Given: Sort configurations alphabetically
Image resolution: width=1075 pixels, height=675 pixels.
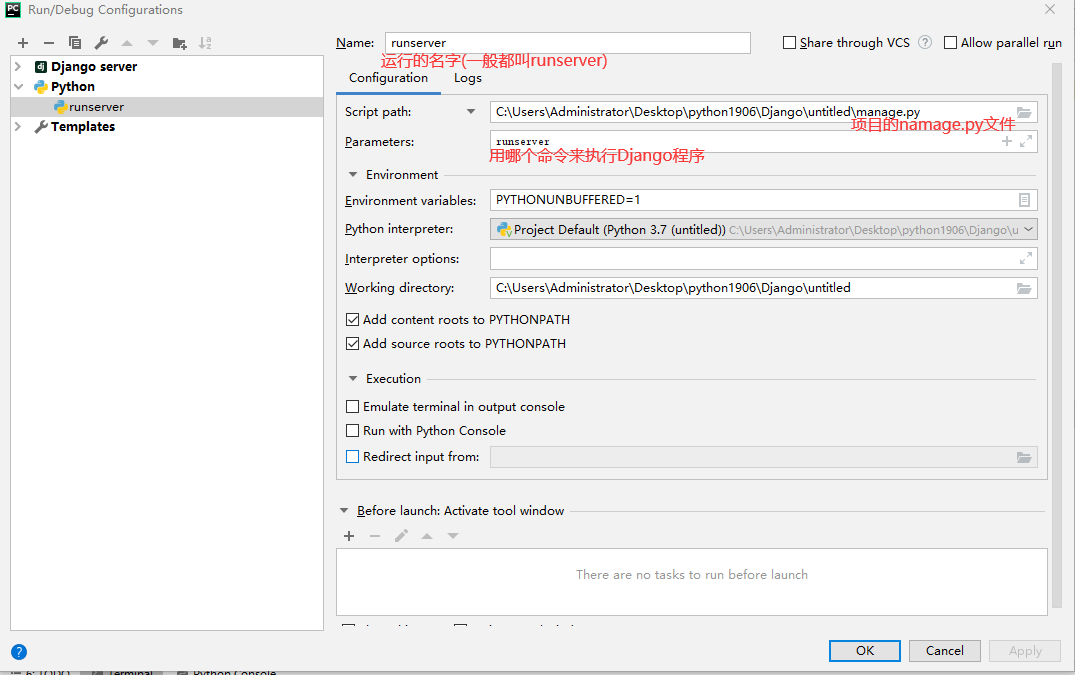Looking at the screenshot, I should pos(205,43).
